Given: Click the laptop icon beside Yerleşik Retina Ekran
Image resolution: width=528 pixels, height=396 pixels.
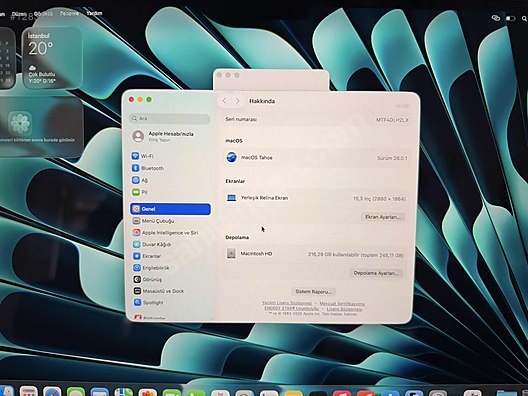Looking at the screenshot, I should tap(231, 198).
